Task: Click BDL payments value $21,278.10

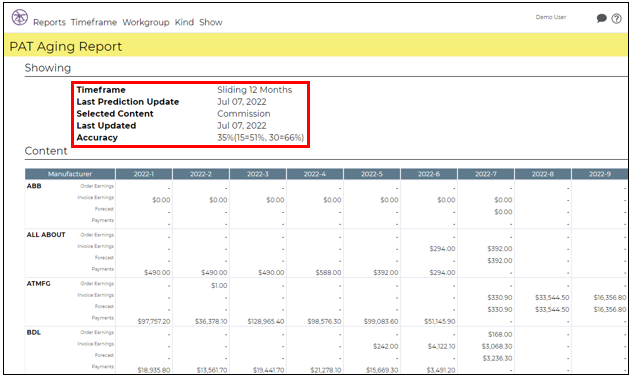Action: 326,370
